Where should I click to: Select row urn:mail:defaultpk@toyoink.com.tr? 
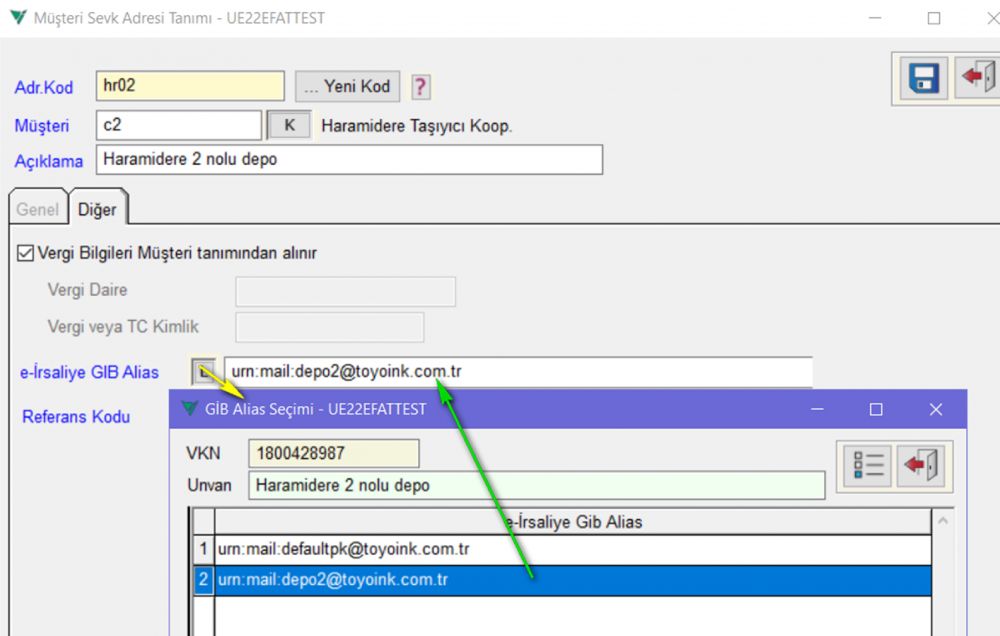(572, 549)
